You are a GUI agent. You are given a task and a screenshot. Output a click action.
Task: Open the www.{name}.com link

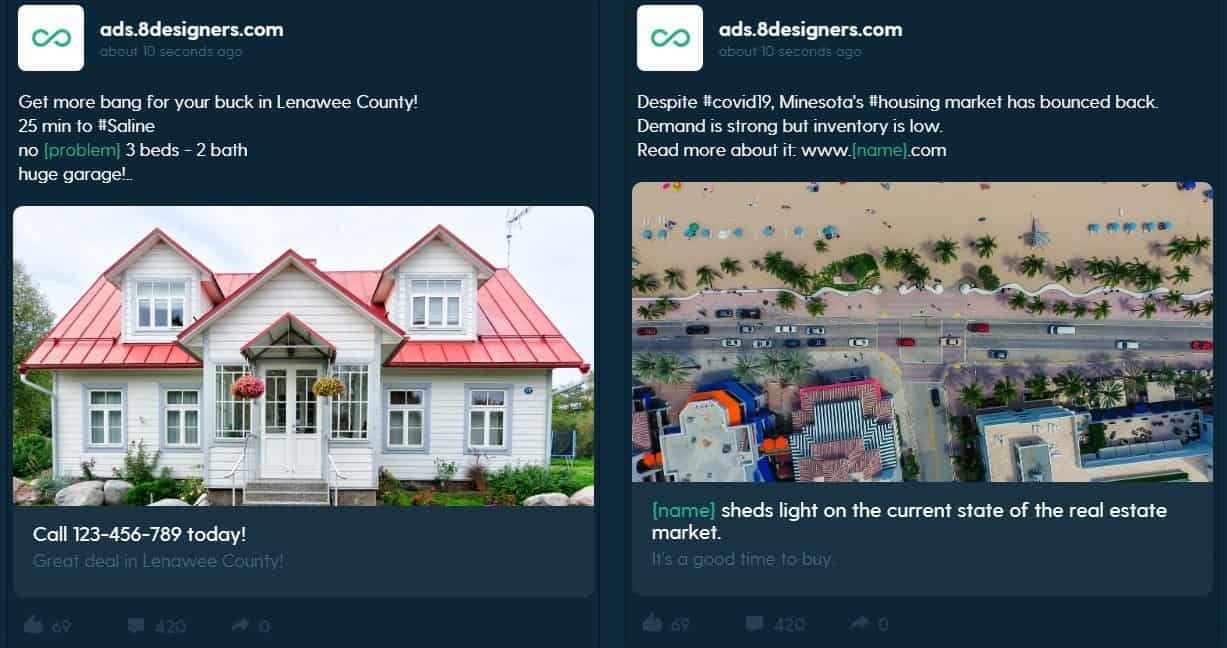point(874,150)
